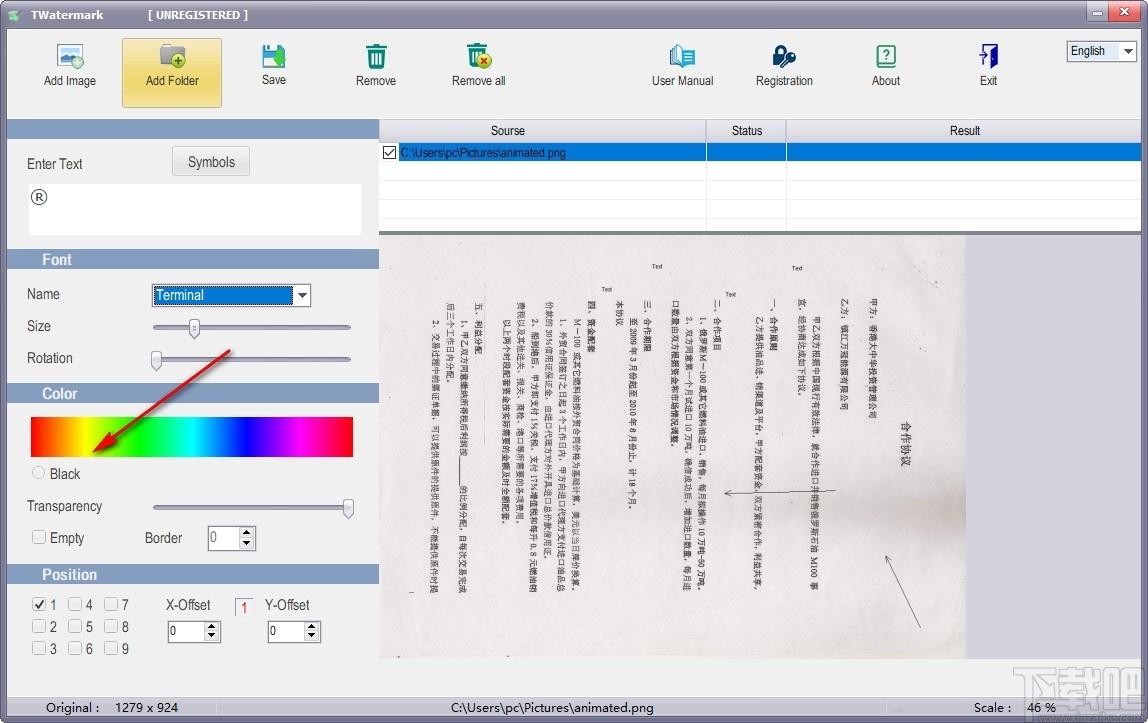The width and height of the screenshot is (1148, 723).
Task: Check position checkbox 4
Action: coord(75,604)
